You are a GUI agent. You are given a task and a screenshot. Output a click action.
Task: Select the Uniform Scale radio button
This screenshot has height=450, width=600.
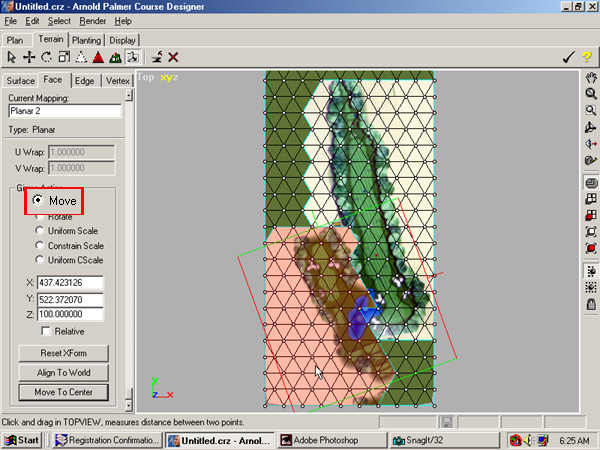click(x=39, y=230)
